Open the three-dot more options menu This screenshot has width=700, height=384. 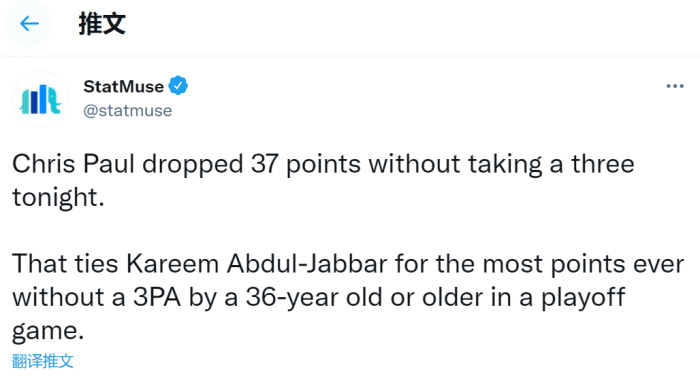[675, 86]
